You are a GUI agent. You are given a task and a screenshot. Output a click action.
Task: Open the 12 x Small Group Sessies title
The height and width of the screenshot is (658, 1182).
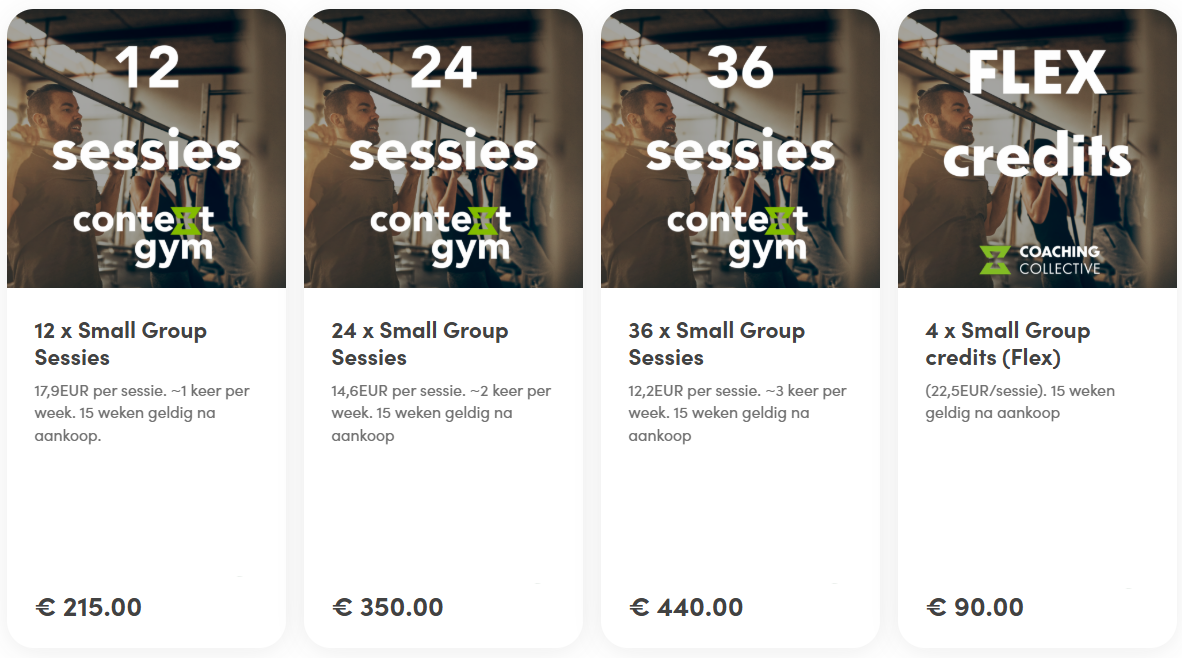[121, 344]
